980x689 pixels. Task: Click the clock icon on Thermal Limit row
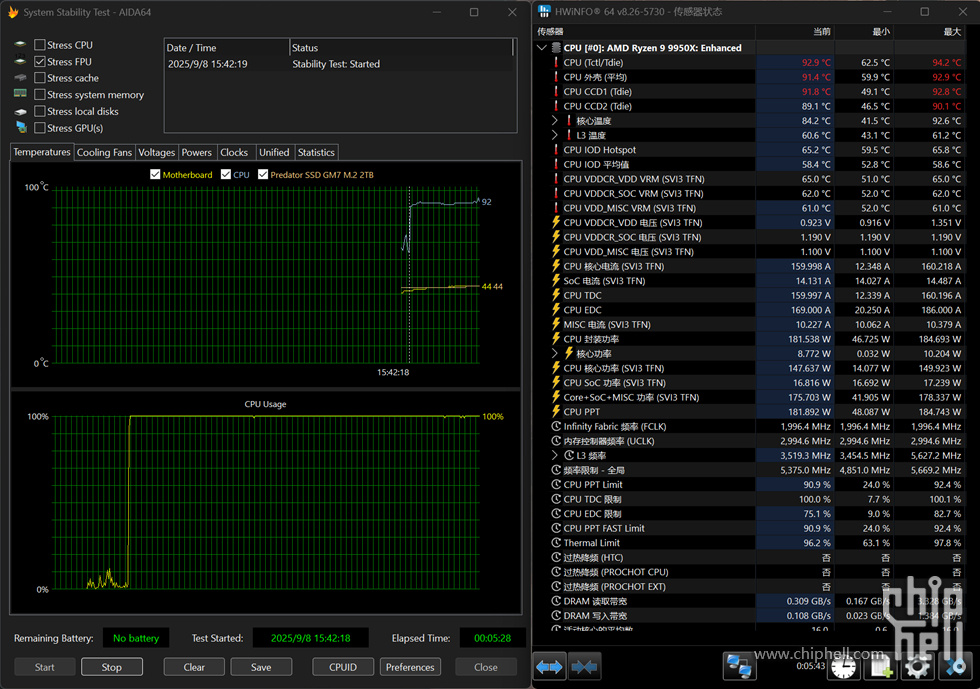tap(556, 543)
